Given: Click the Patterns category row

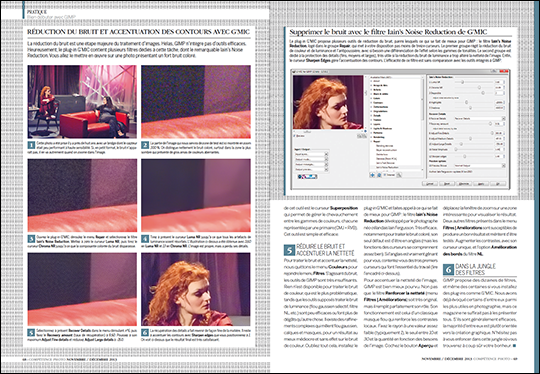Looking at the screenshot, I should [378, 133].
